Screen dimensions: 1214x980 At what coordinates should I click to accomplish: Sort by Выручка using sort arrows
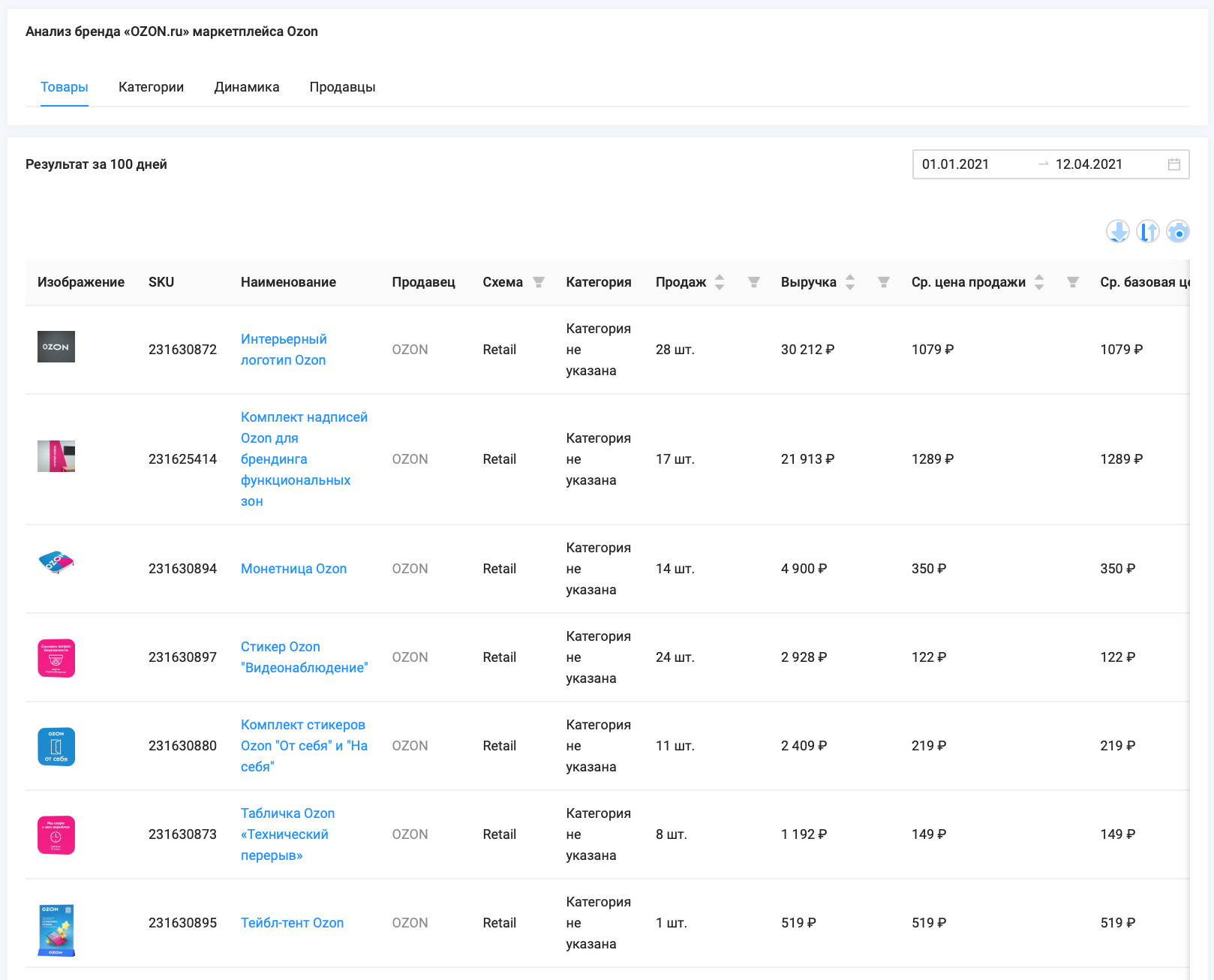[850, 282]
